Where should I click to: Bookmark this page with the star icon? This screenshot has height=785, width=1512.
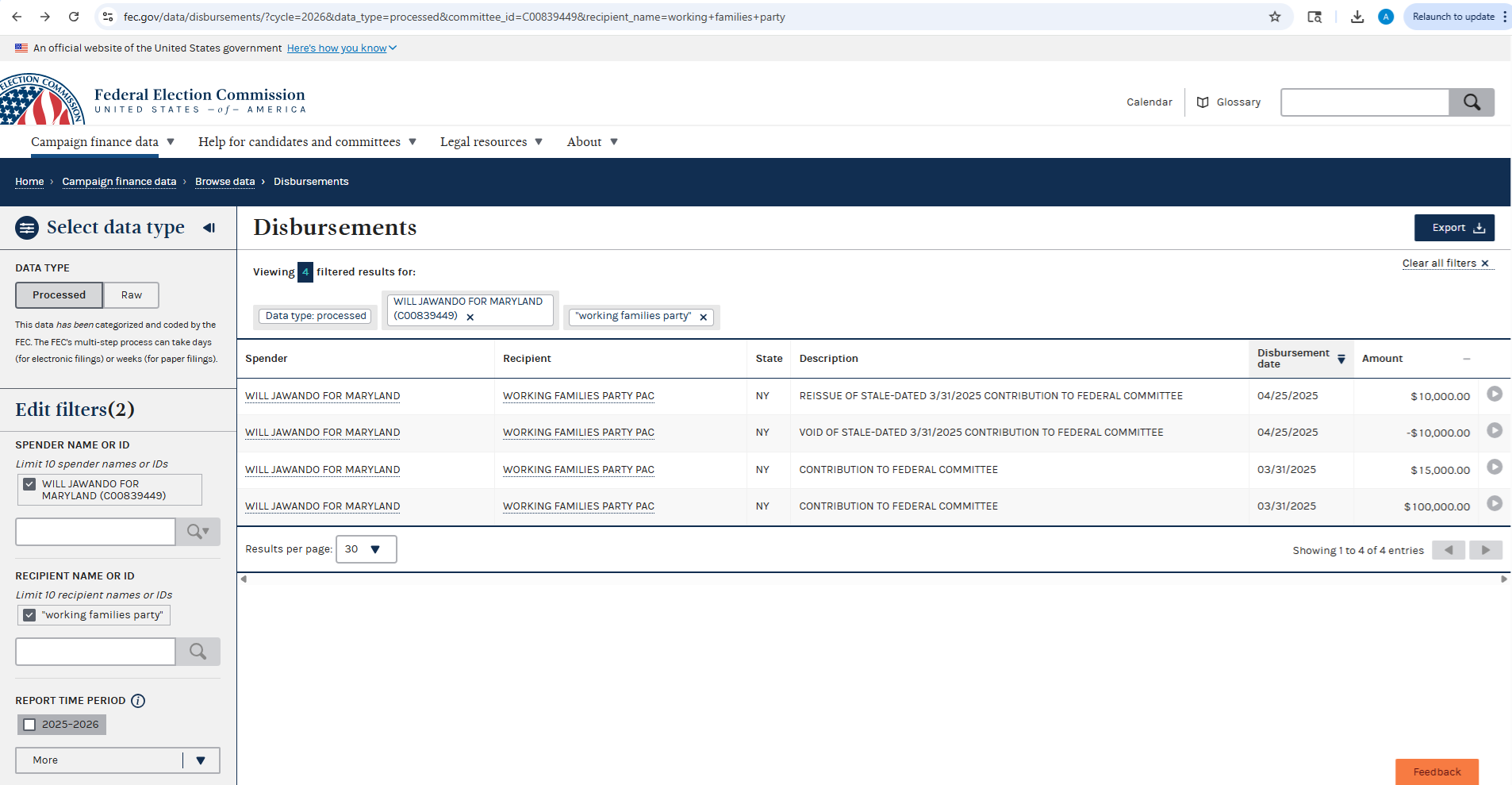point(1275,17)
